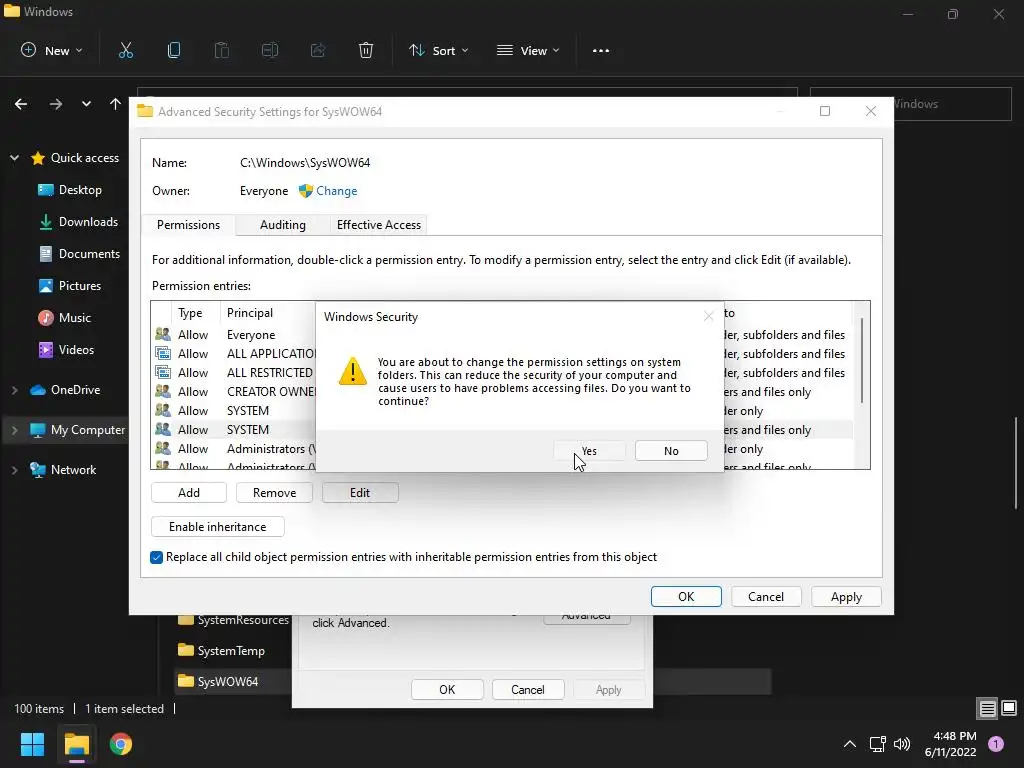Click Apply in Advanced Security Settings
Image resolution: width=1024 pixels, height=768 pixels.
(846, 596)
